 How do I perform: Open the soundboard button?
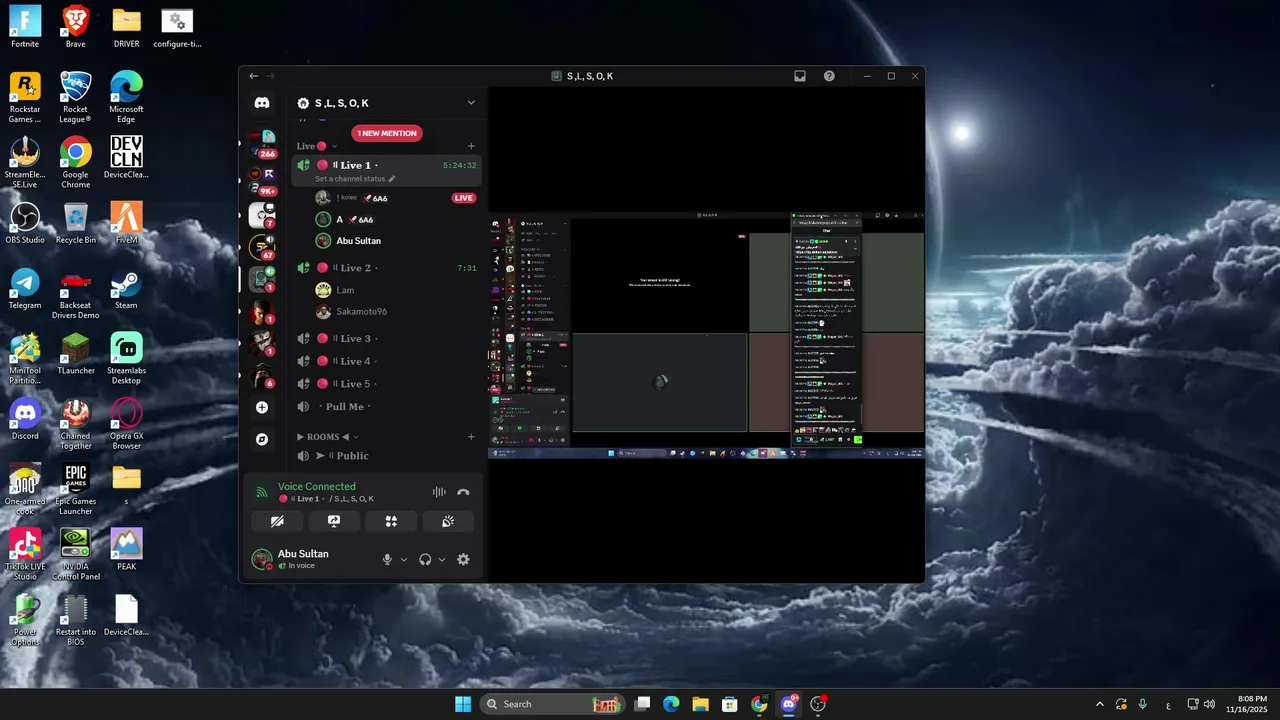(448, 521)
